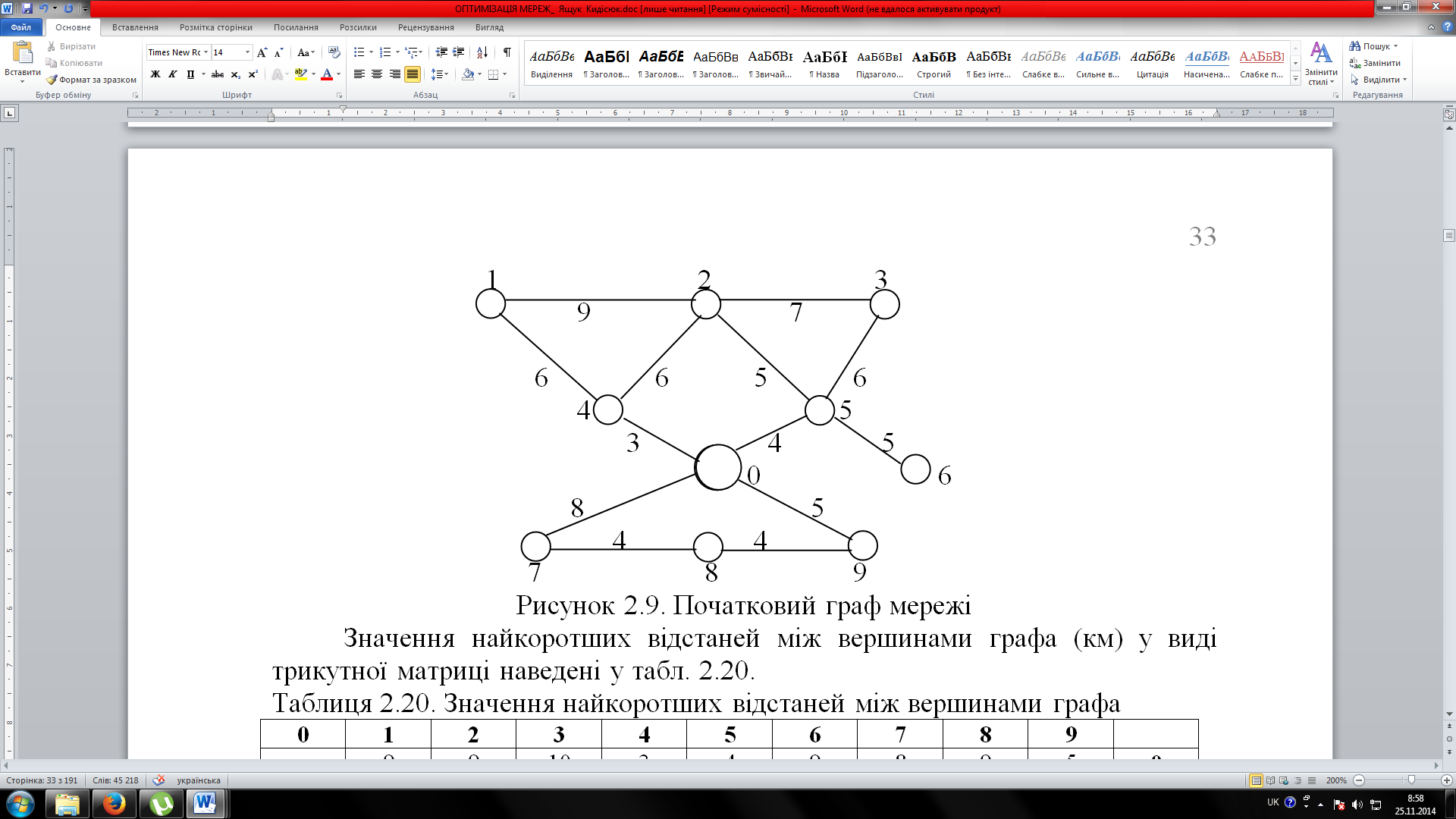Select Full Screen Reading view icon
This screenshot has width=1456, height=819.
click(1271, 780)
